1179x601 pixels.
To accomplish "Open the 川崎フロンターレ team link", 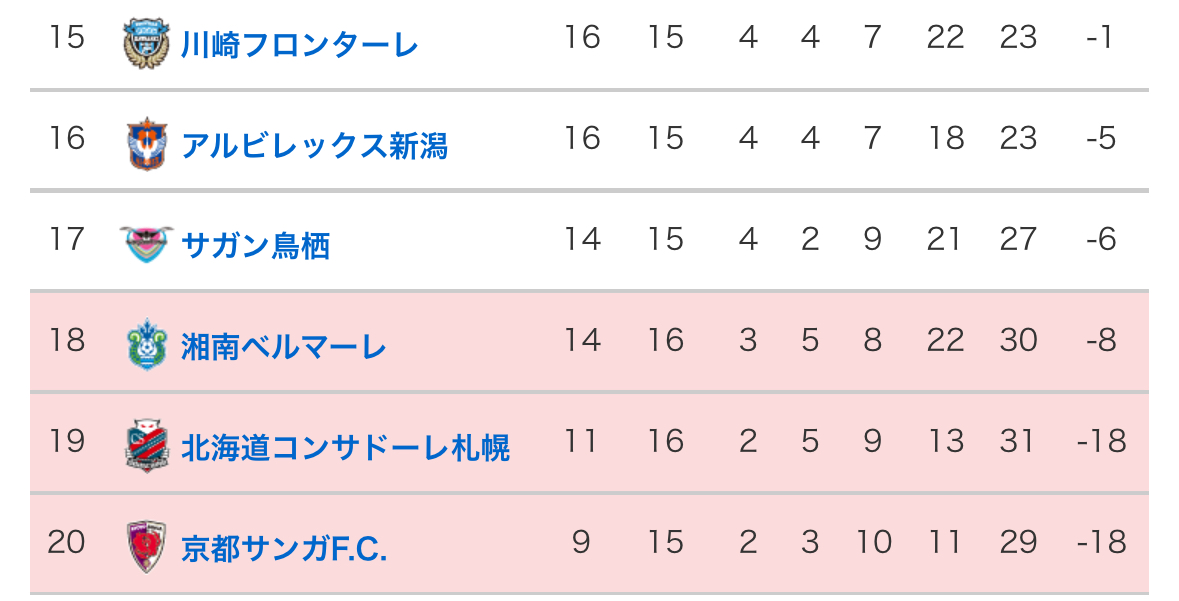I will (x=299, y=45).
